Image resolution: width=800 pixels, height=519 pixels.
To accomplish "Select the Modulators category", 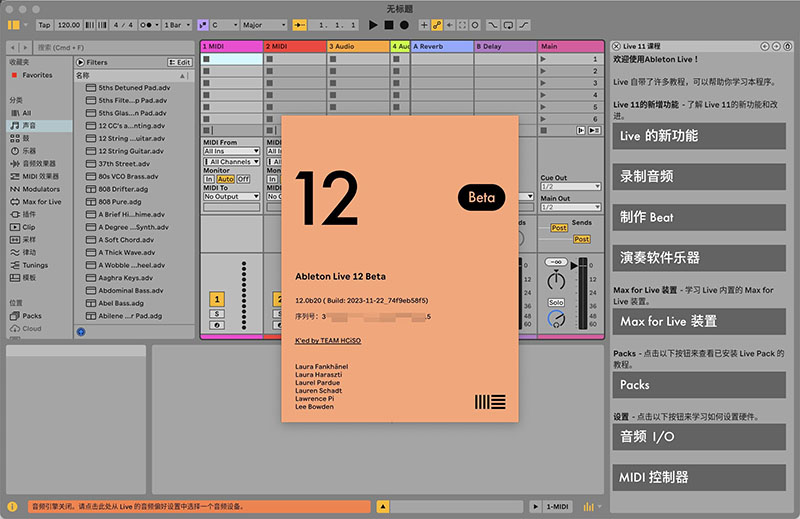I will click(41, 189).
